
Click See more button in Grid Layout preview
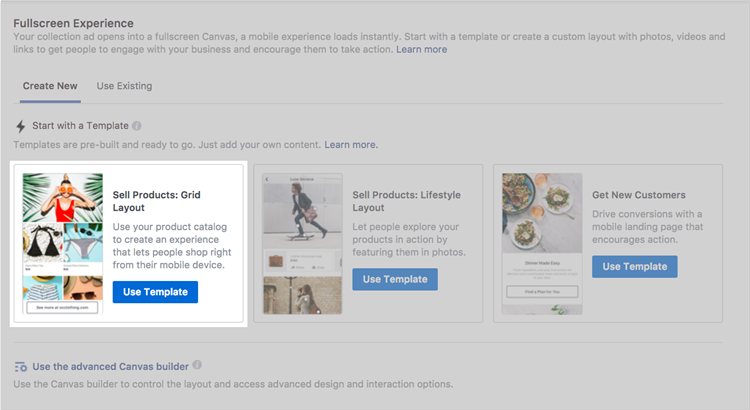pyautogui.click(x=62, y=308)
